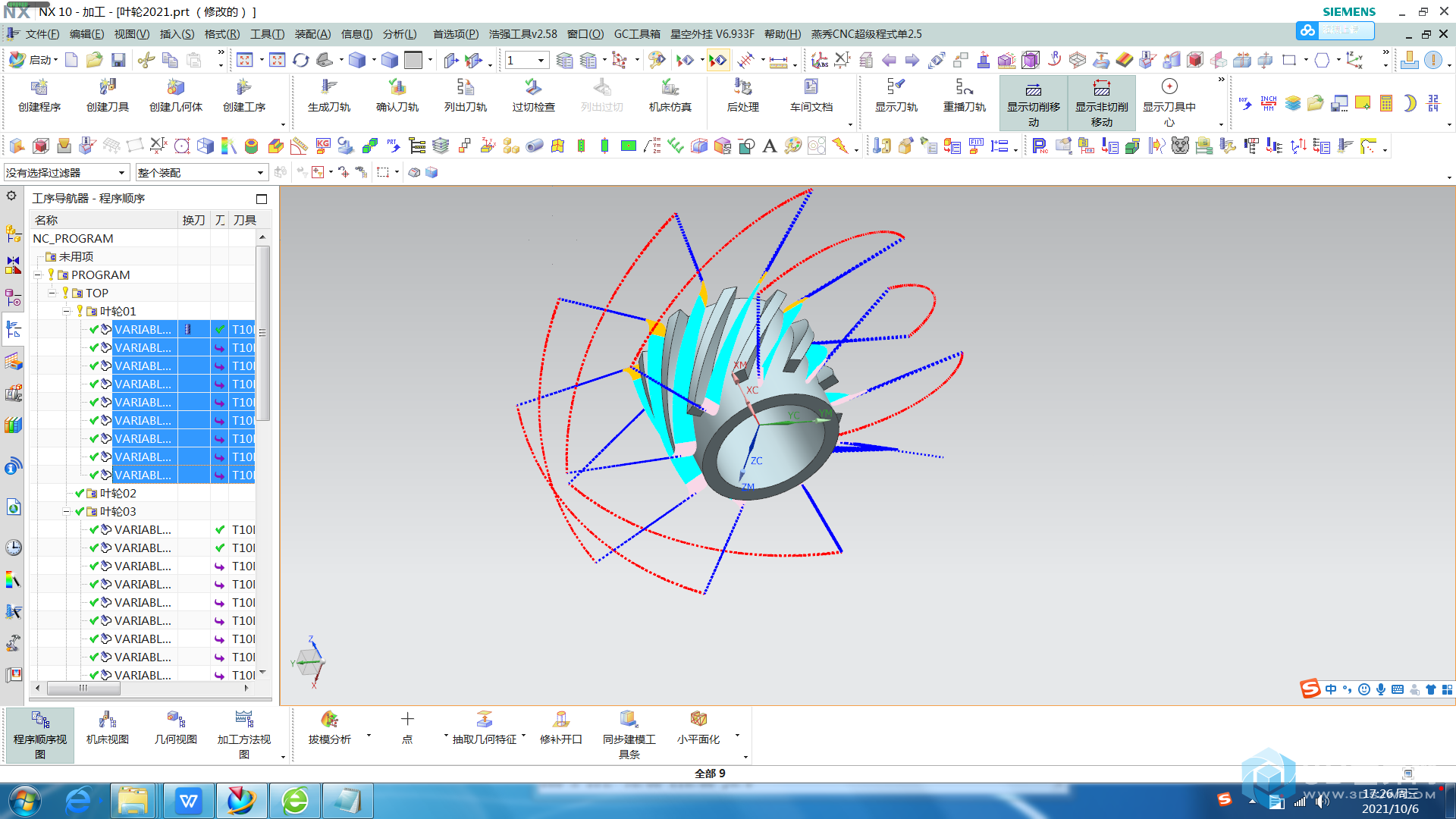Image resolution: width=1456 pixels, height=819 pixels.
Task: Open the 工具(T) menu
Action: pos(268,34)
